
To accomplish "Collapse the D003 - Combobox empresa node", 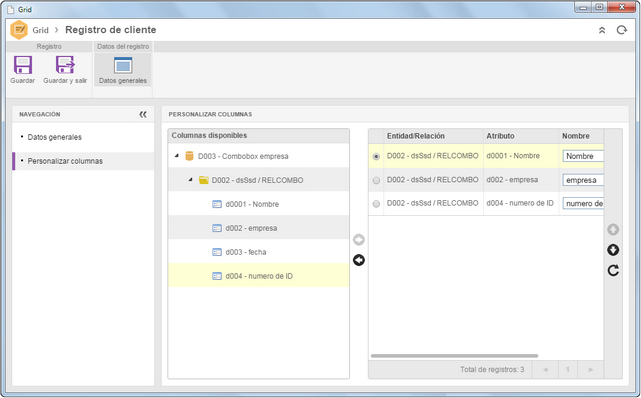I will pos(177,156).
